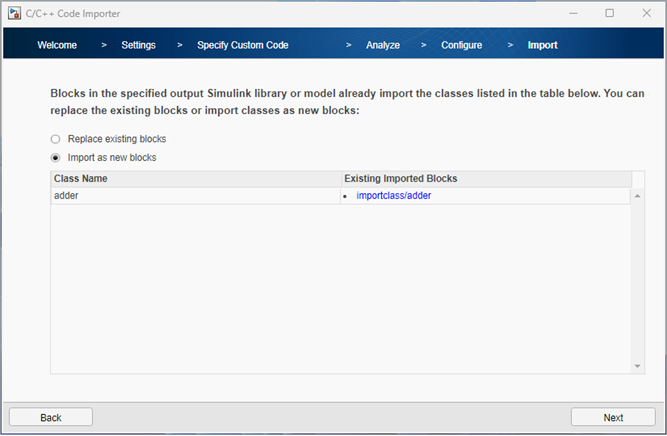Go to the Welcome step

(x=57, y=45)
